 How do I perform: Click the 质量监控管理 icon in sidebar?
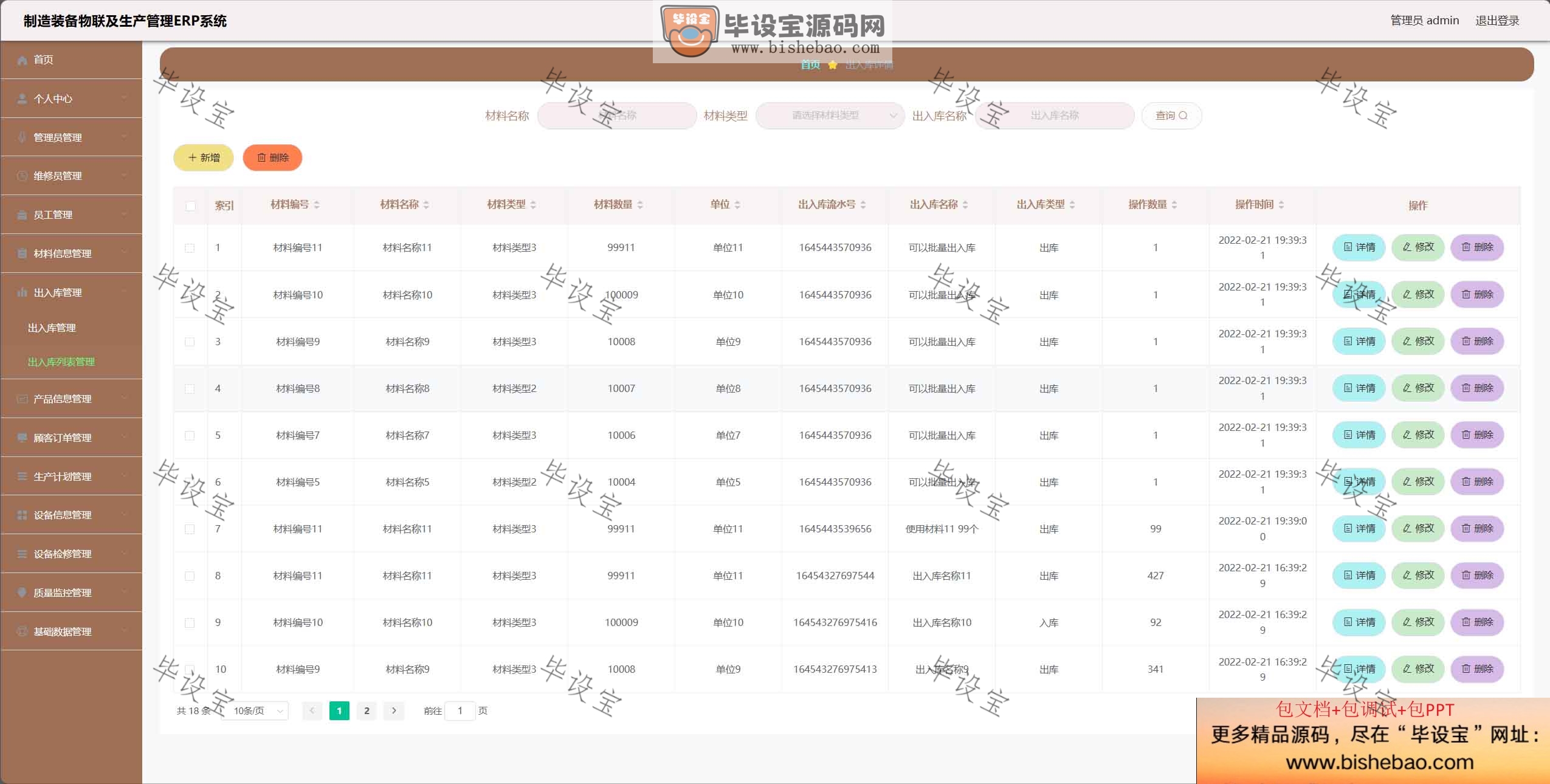coord(22,593)
